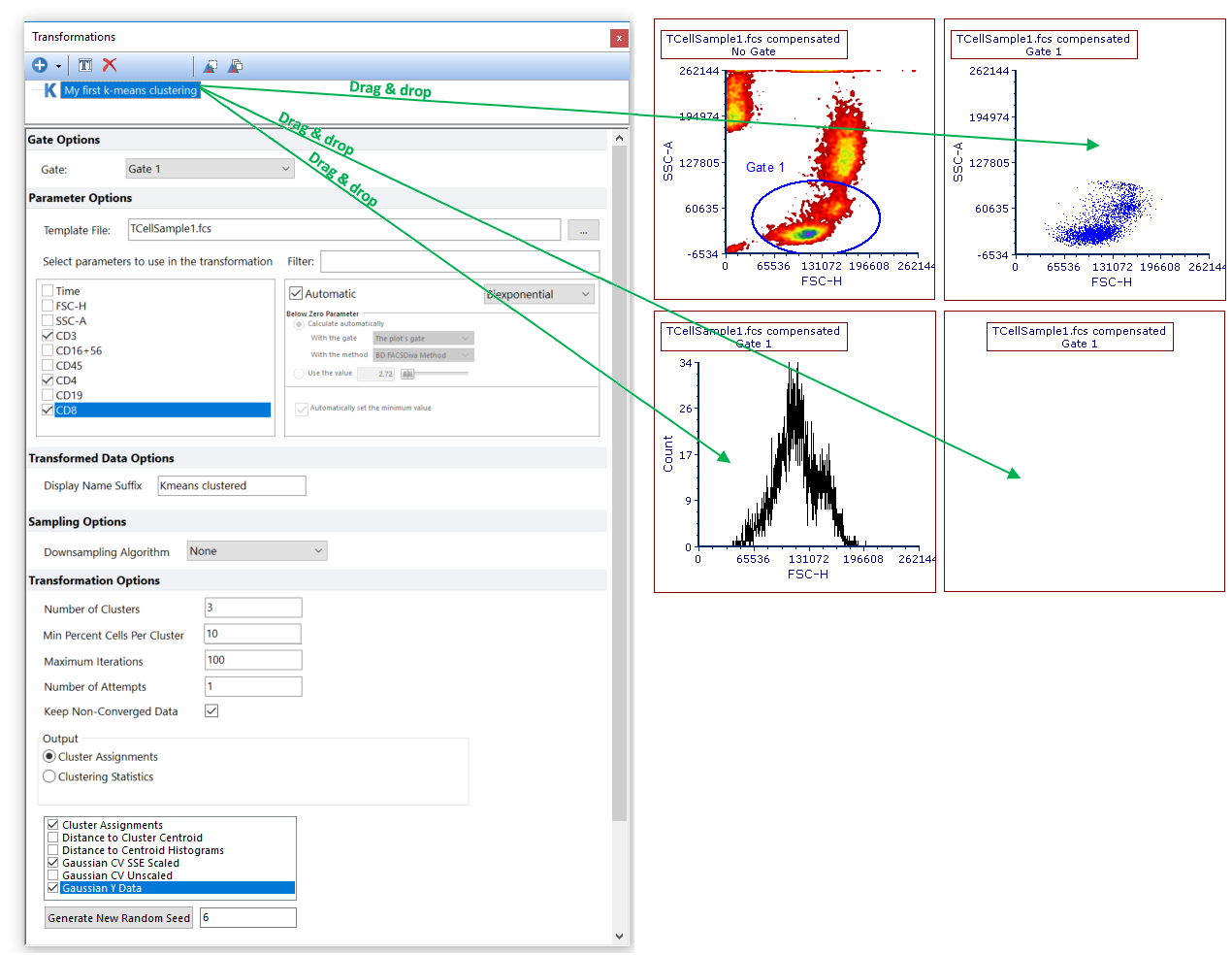The height and width of the screenshot is (955, 1232).
Task: Click the SSC-A axis label on density plot
Action: [x=668, y=162]
